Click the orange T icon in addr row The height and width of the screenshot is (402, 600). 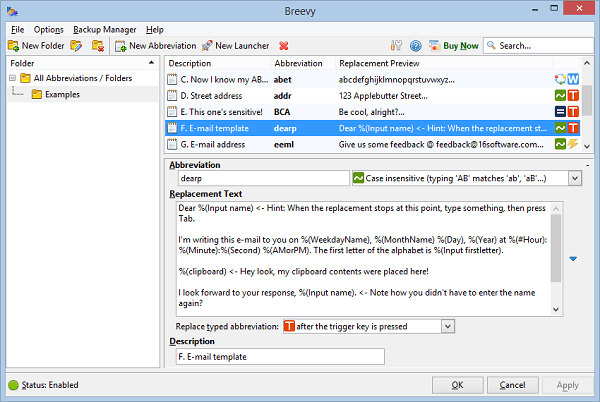573,96
